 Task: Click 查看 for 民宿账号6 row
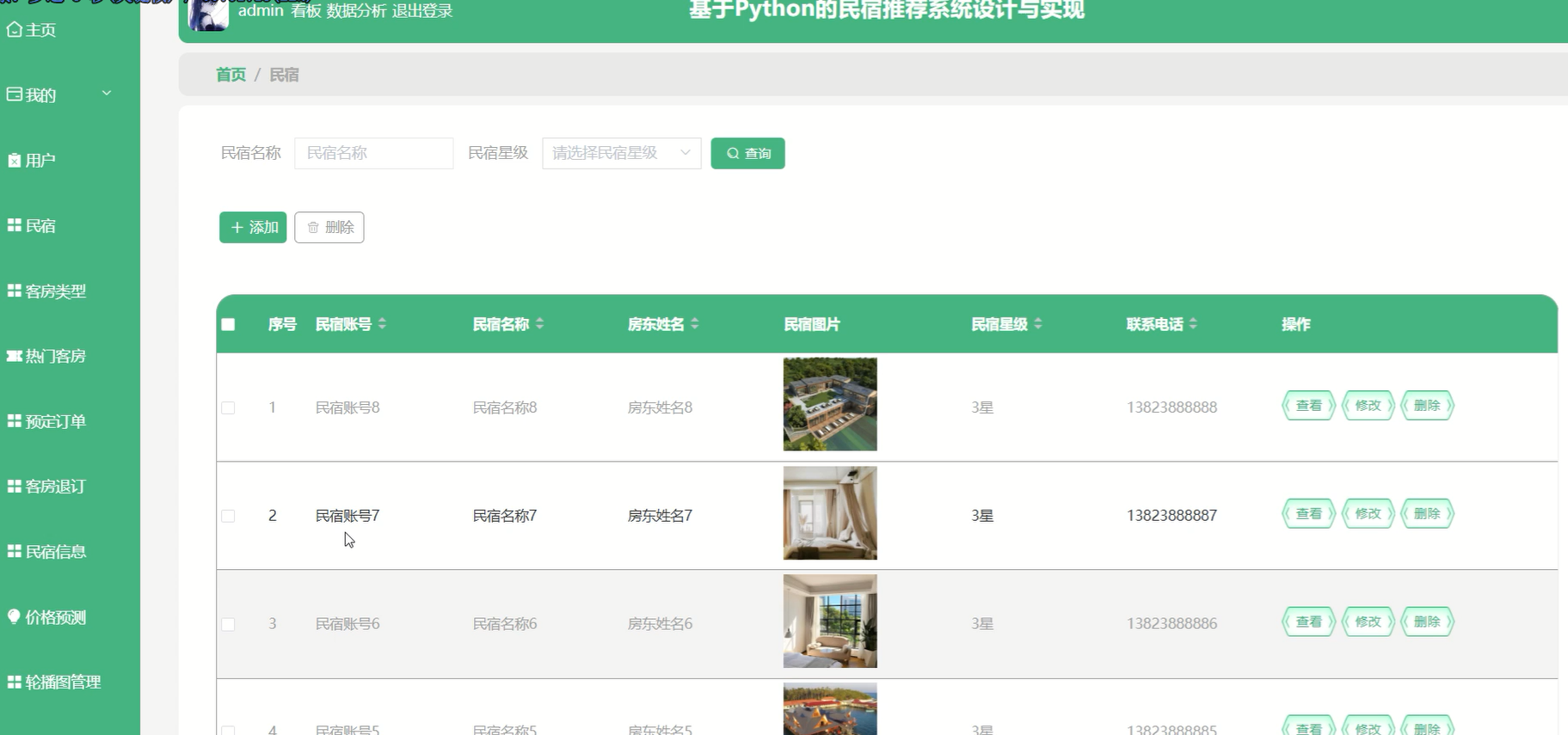[x=1308, y=622]
